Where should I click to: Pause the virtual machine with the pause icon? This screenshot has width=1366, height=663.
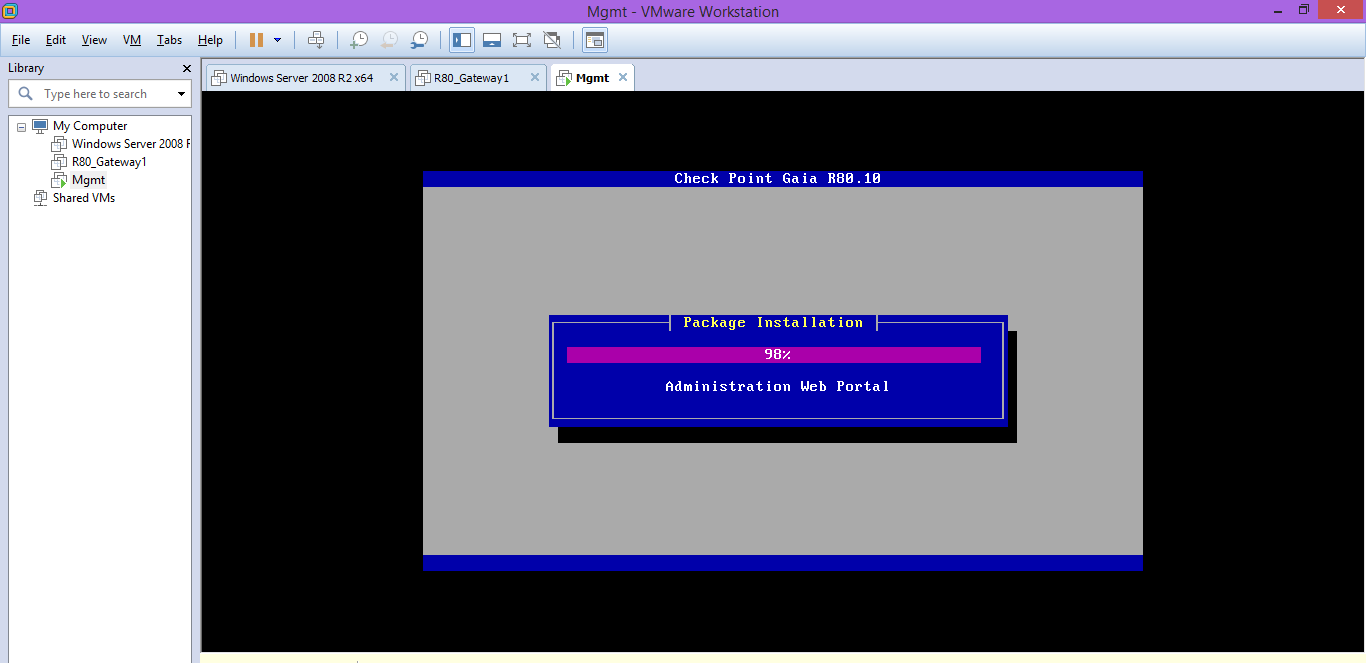256,40
